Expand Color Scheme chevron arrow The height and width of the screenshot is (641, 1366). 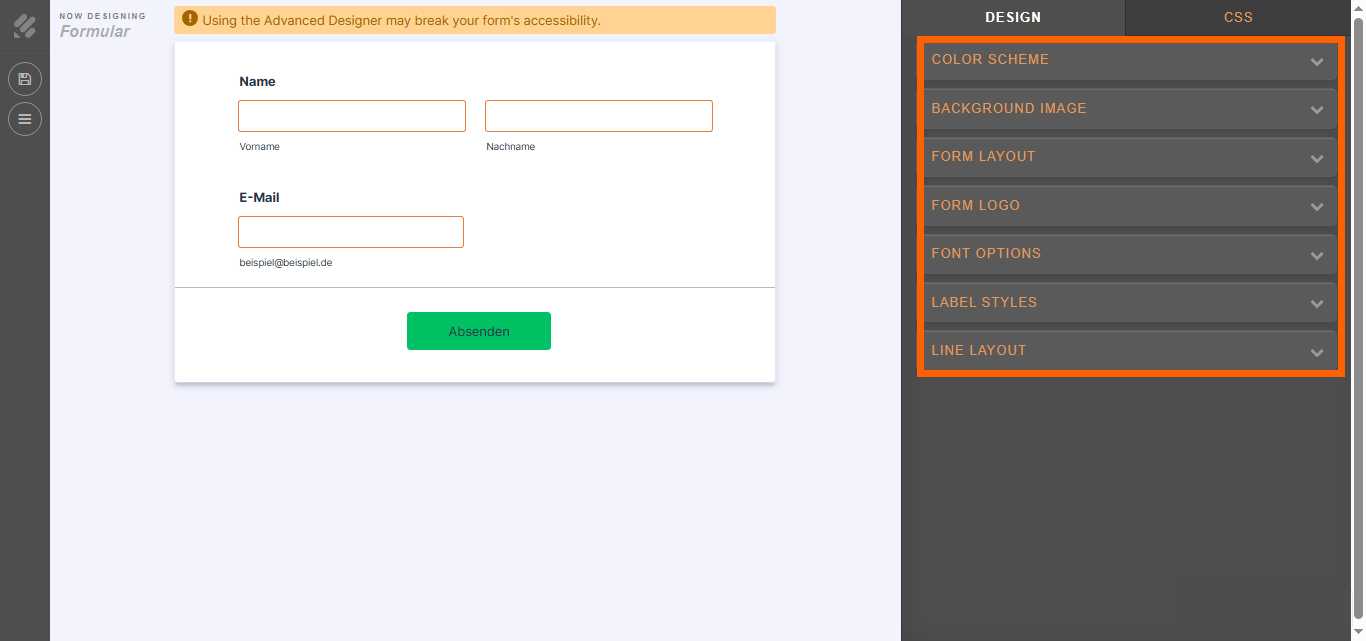point(1317,62)
